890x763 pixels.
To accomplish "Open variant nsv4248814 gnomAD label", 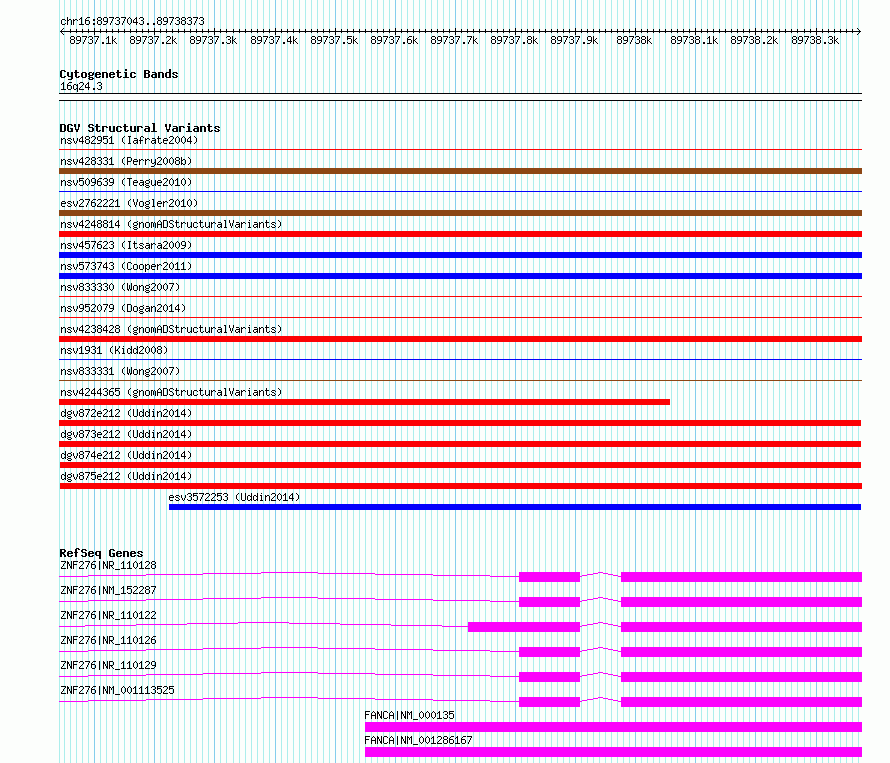I will [171, 224].
